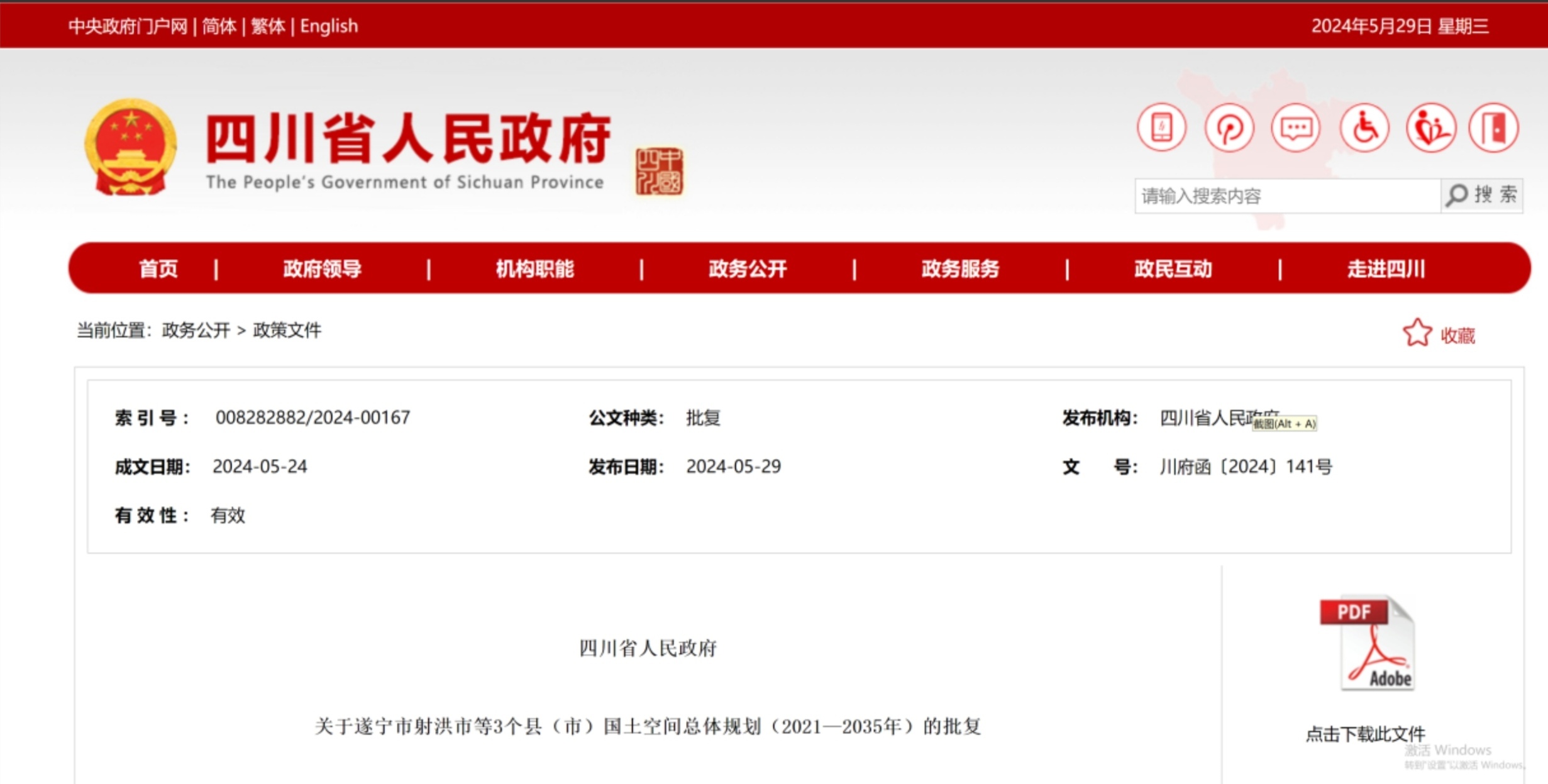This screenshot has height=784, width=1548.
Task: Focus the 请输入搜索内容 search field
Action: point(1286,196)
